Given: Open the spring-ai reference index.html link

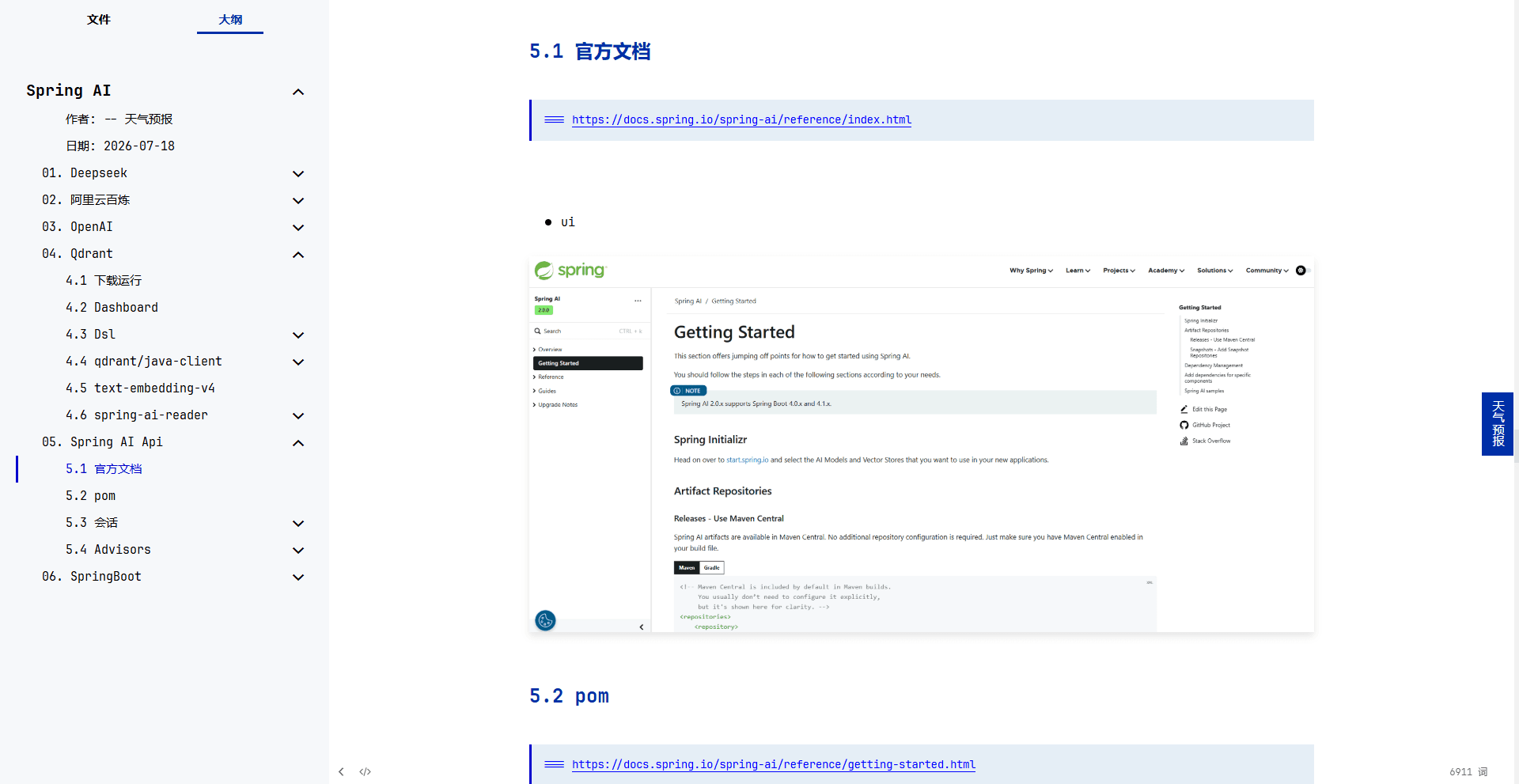Looking at the screenshot, I should (x=741, y=119).
